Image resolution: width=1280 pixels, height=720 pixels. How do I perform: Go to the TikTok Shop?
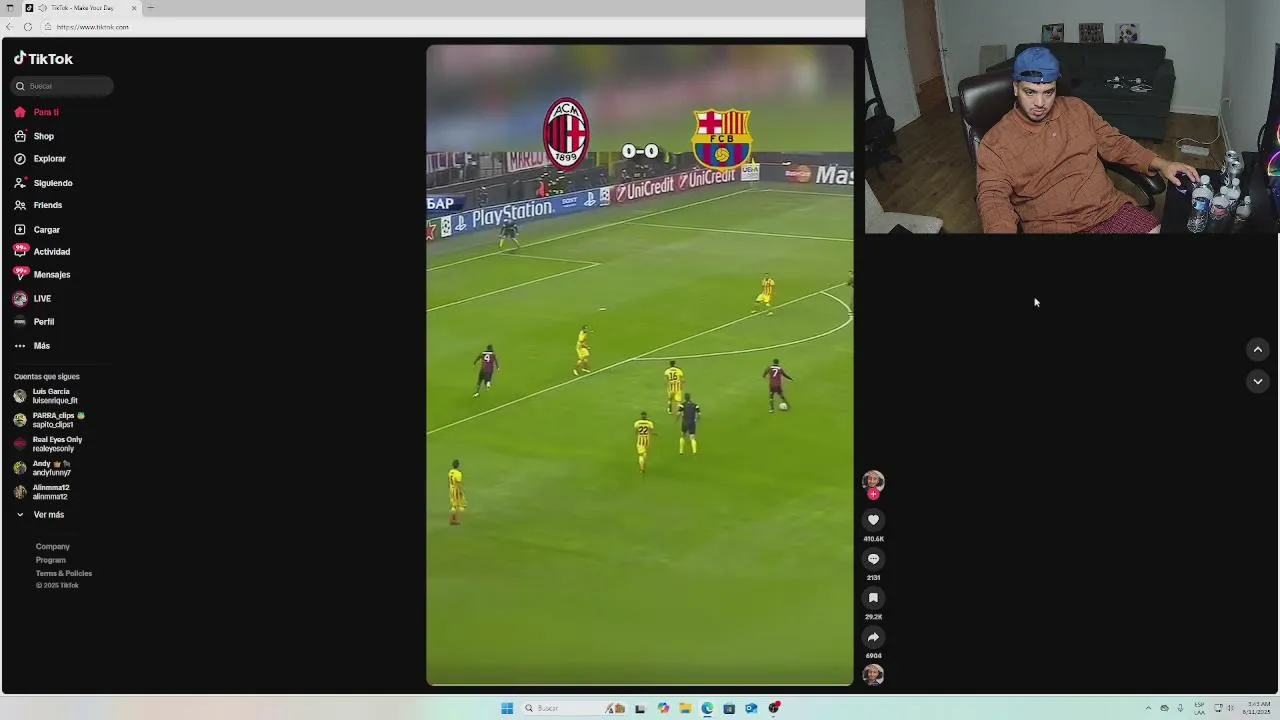coord(35,136)
